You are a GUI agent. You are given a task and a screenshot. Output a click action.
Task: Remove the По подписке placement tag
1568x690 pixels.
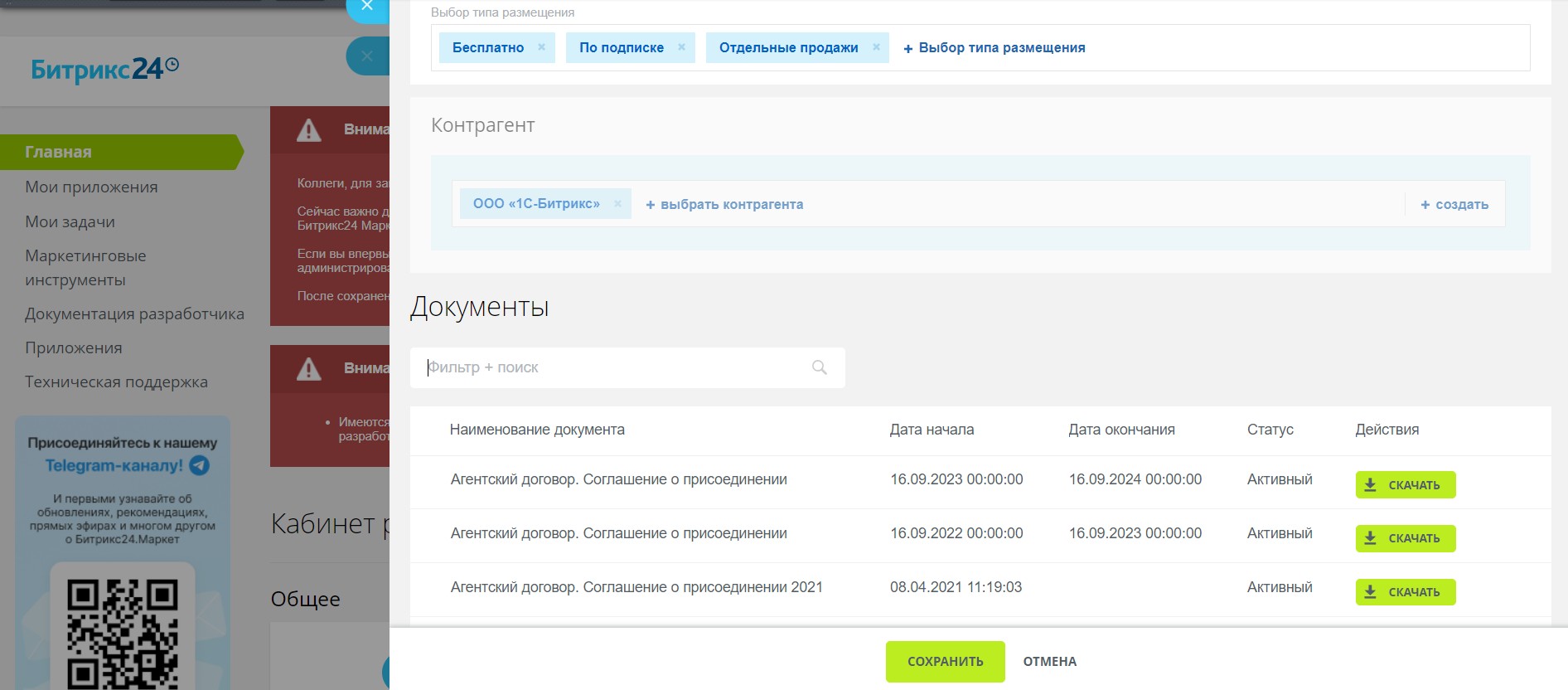point(681,47)
